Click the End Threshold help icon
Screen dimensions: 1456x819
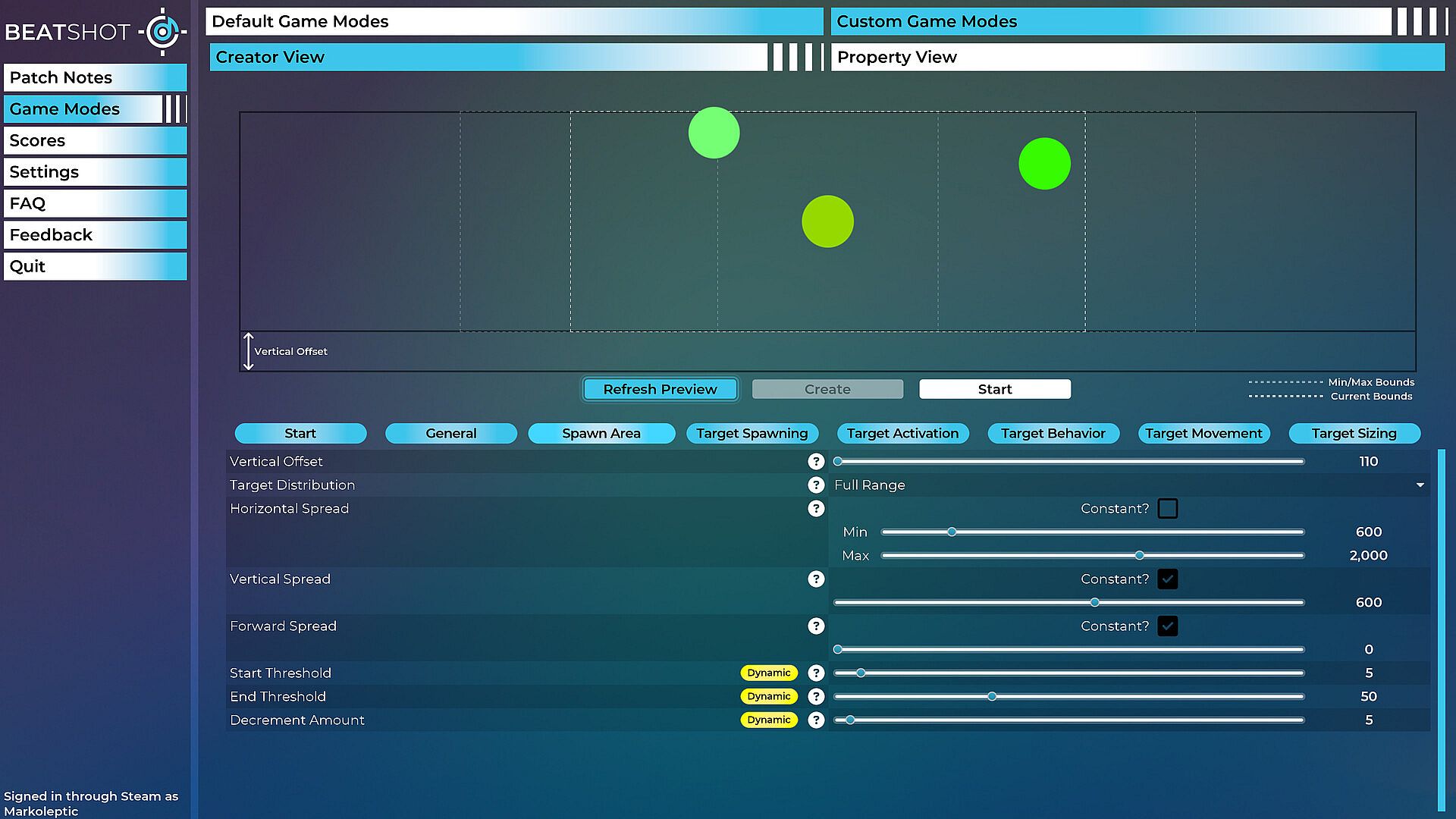816,696
